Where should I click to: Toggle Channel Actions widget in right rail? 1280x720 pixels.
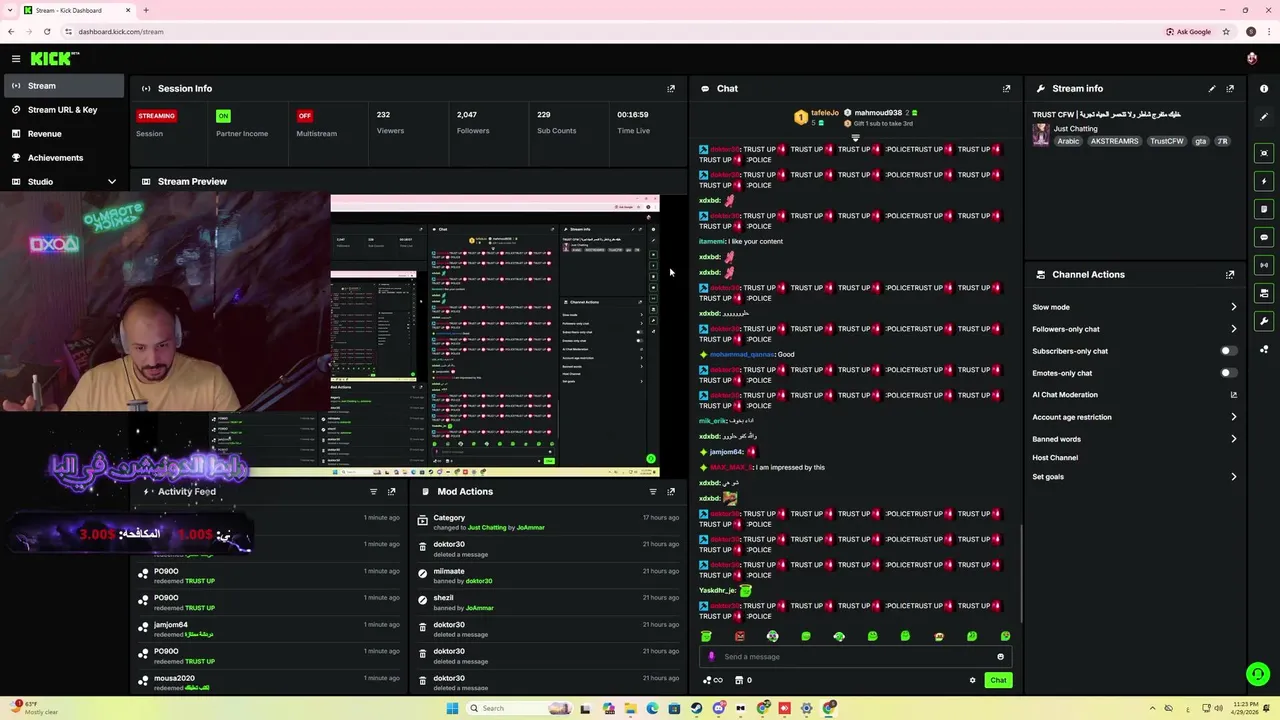(x=1264, y=293)
